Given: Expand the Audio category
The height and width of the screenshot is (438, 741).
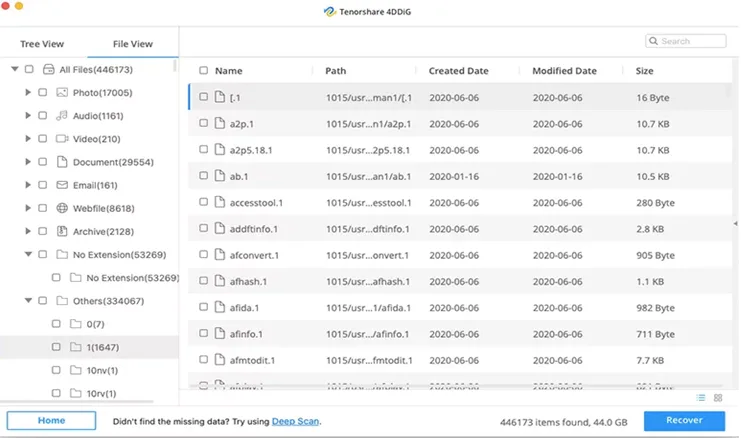Looking at the screenshot, I should click(x=28, y=115).
